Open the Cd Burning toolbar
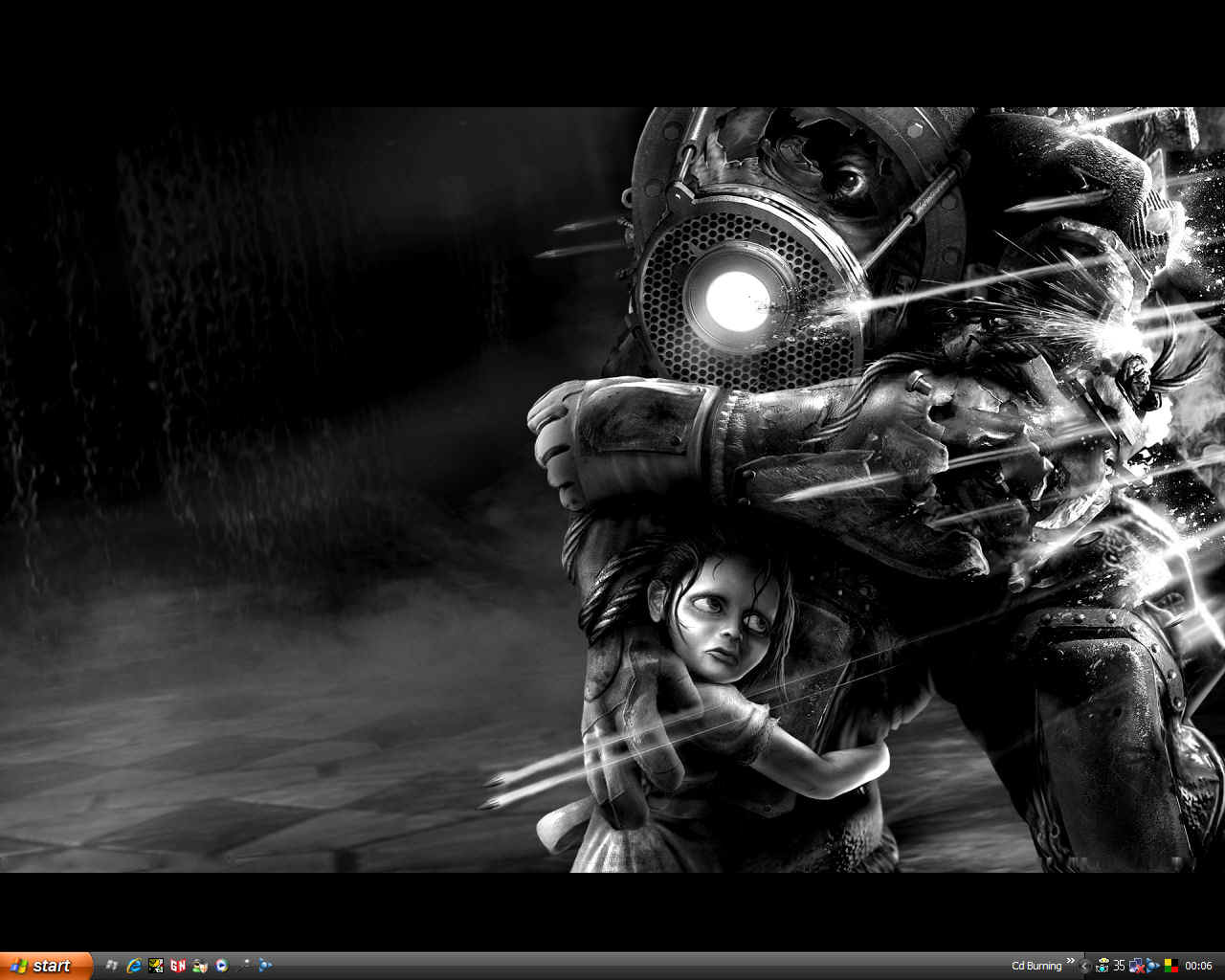Image resolution: width=1225 pixels, height=980 pixels. [x=1036, y=966]
